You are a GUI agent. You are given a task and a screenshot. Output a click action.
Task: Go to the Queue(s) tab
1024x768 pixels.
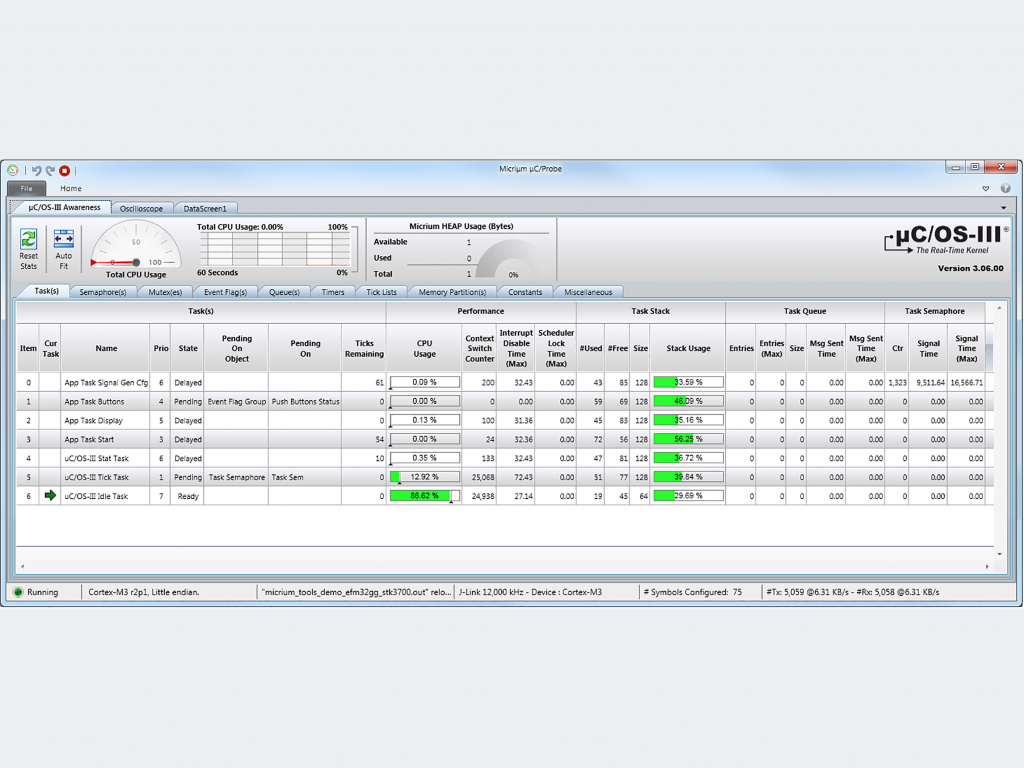tap(284, 292)
